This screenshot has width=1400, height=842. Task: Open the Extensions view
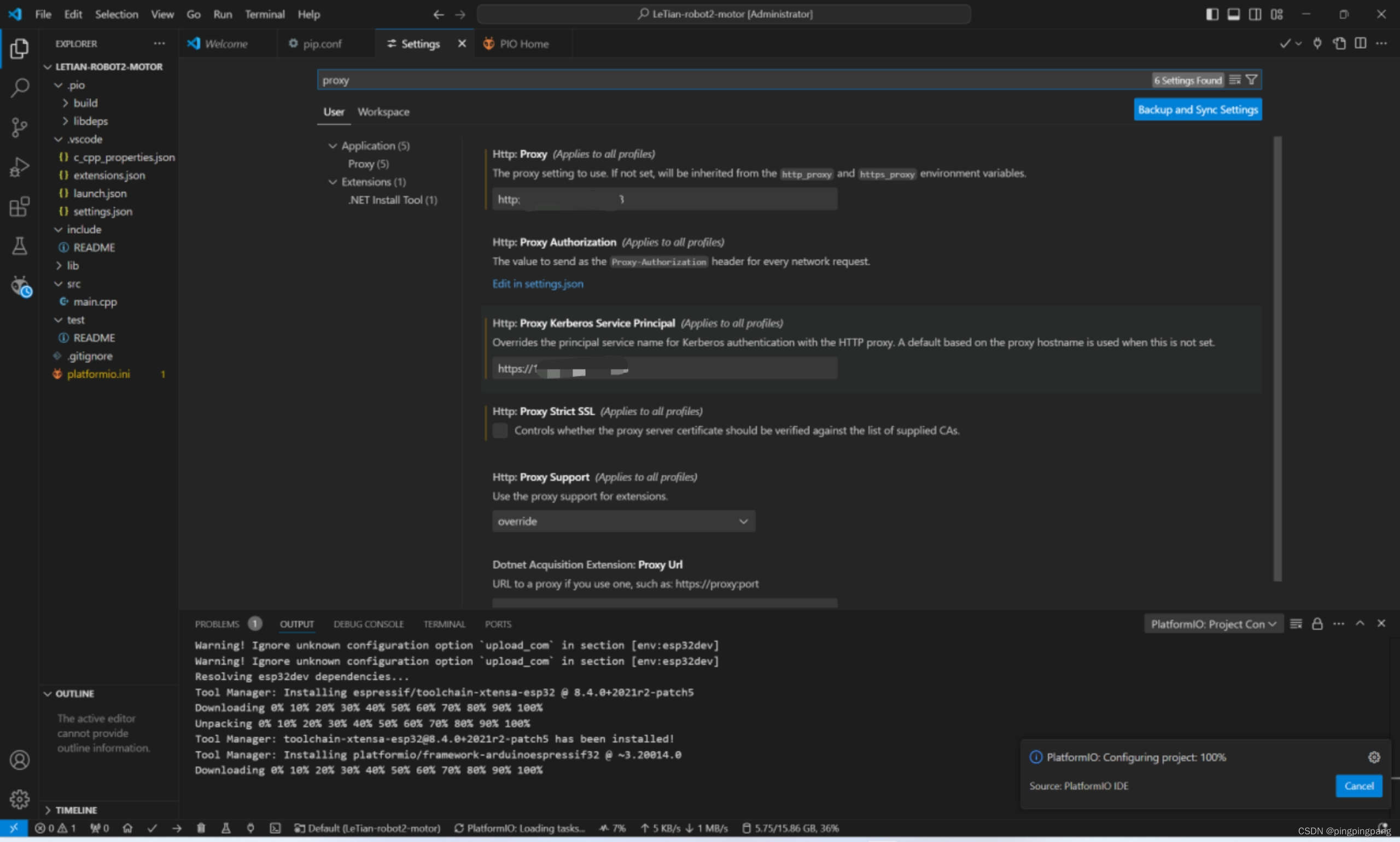(x=20, y=206)
